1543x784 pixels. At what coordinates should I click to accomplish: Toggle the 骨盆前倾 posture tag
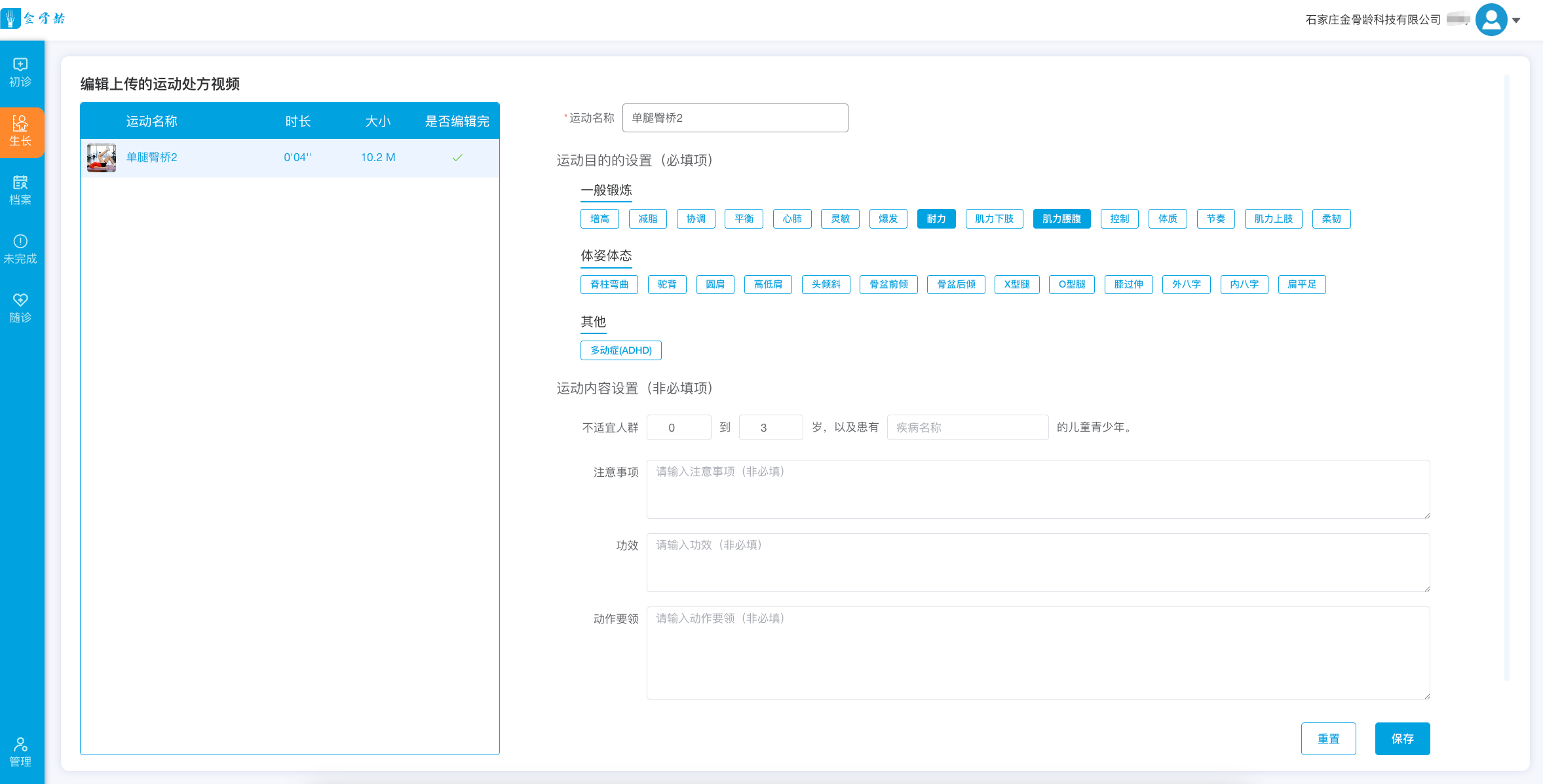pyautogui.click(x=889, y=284)
